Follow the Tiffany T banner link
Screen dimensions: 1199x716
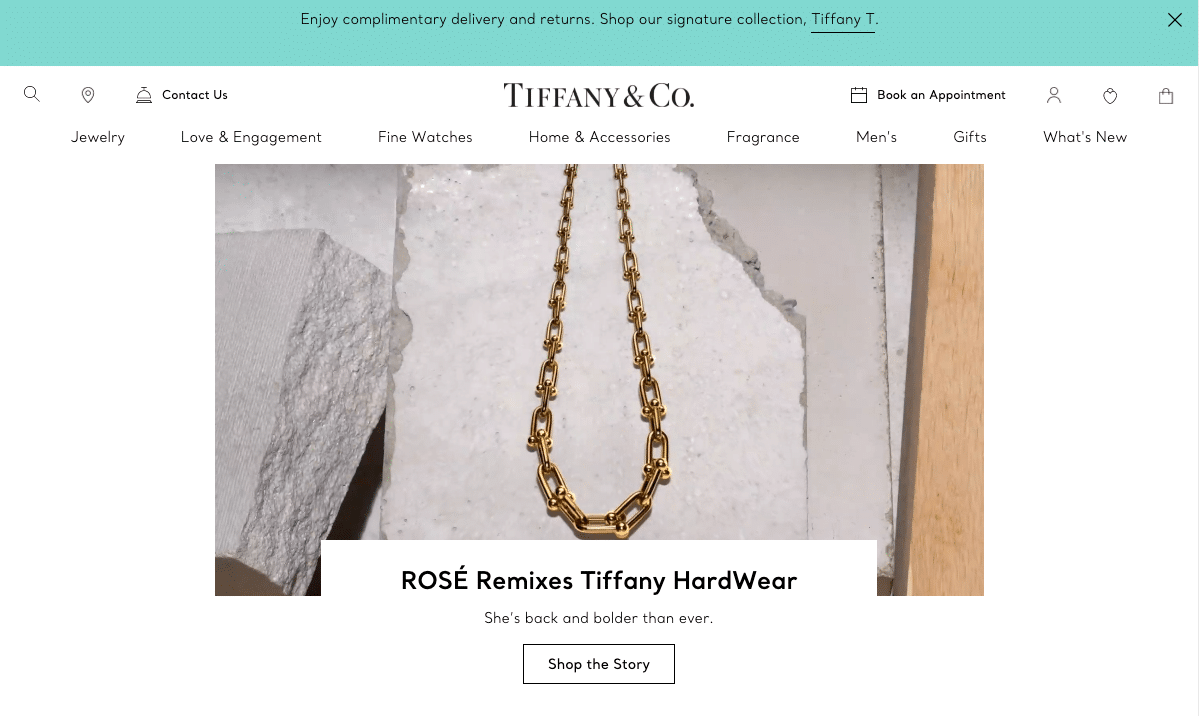(843, 20)
